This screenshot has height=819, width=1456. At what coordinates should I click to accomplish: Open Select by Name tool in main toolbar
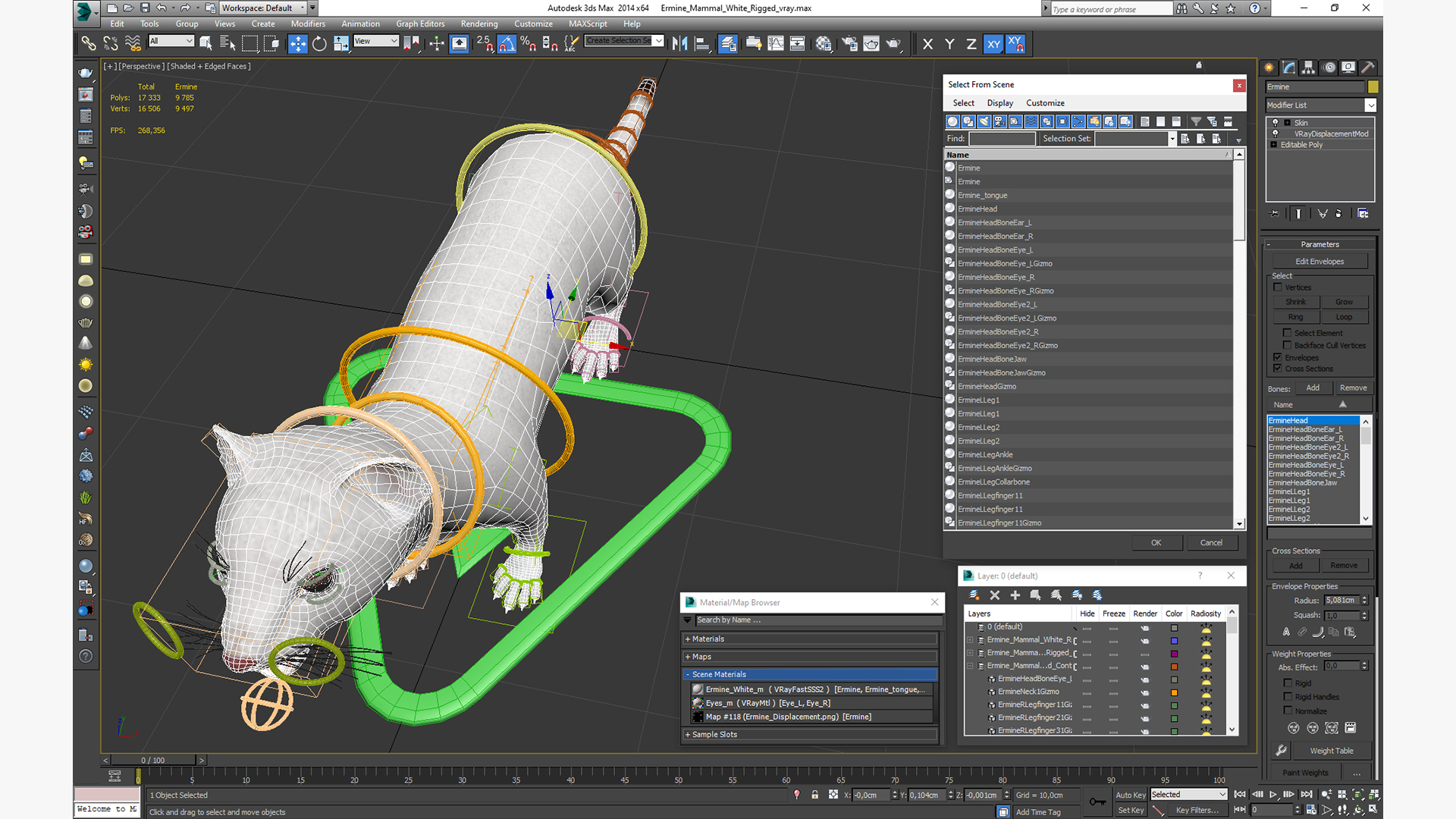click(227, 44)
